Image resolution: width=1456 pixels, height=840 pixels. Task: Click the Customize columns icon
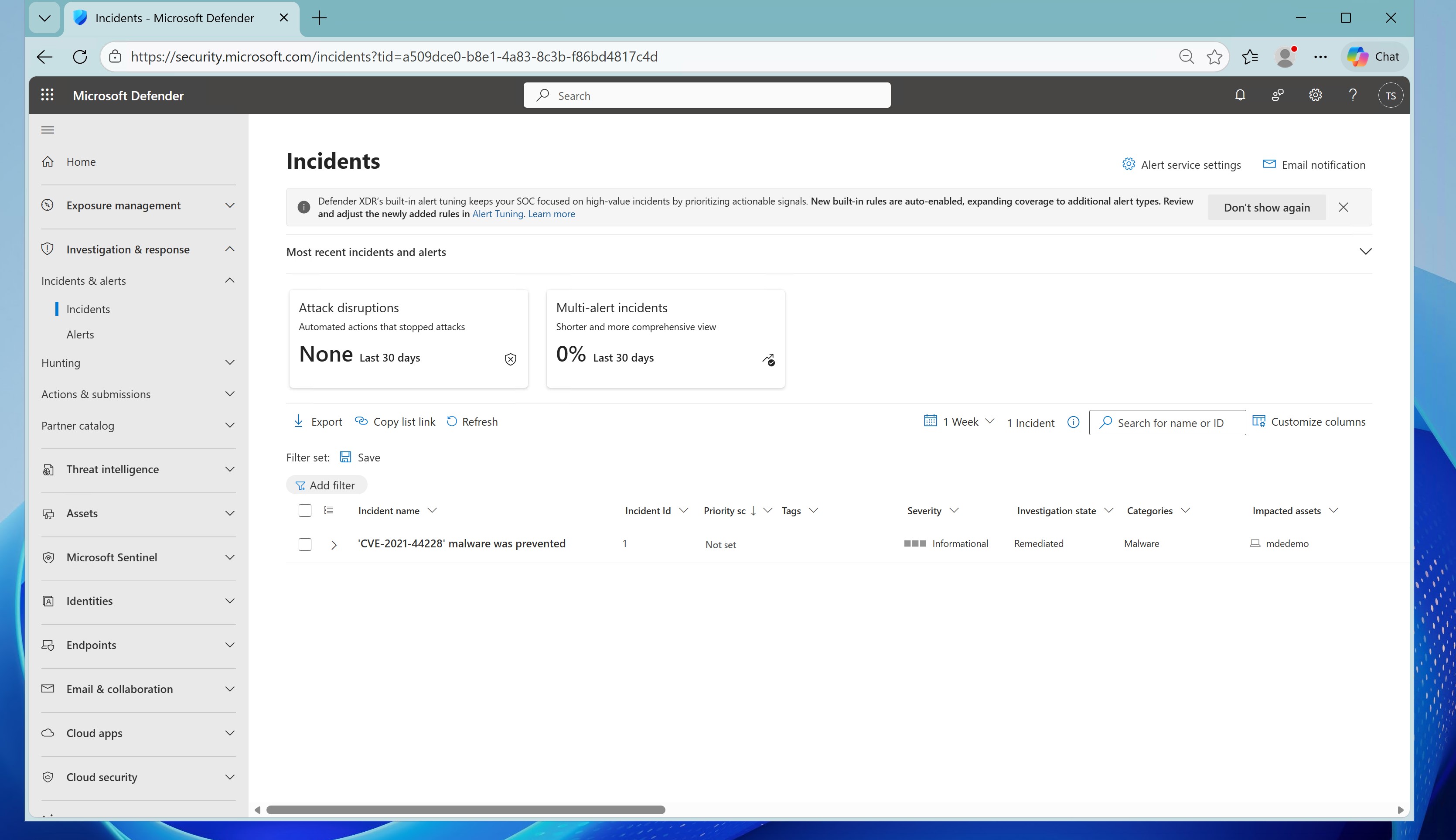point(1259,421)
